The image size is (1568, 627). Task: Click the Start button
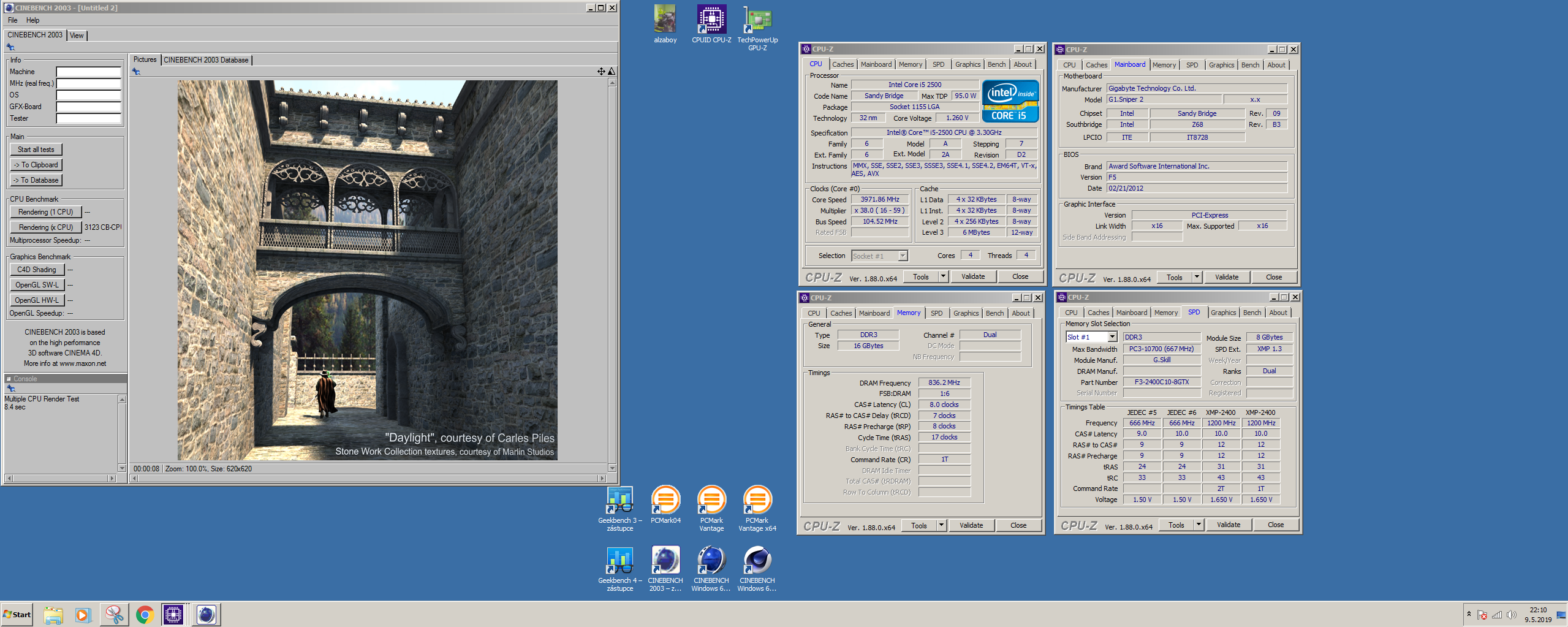point(17,615)
